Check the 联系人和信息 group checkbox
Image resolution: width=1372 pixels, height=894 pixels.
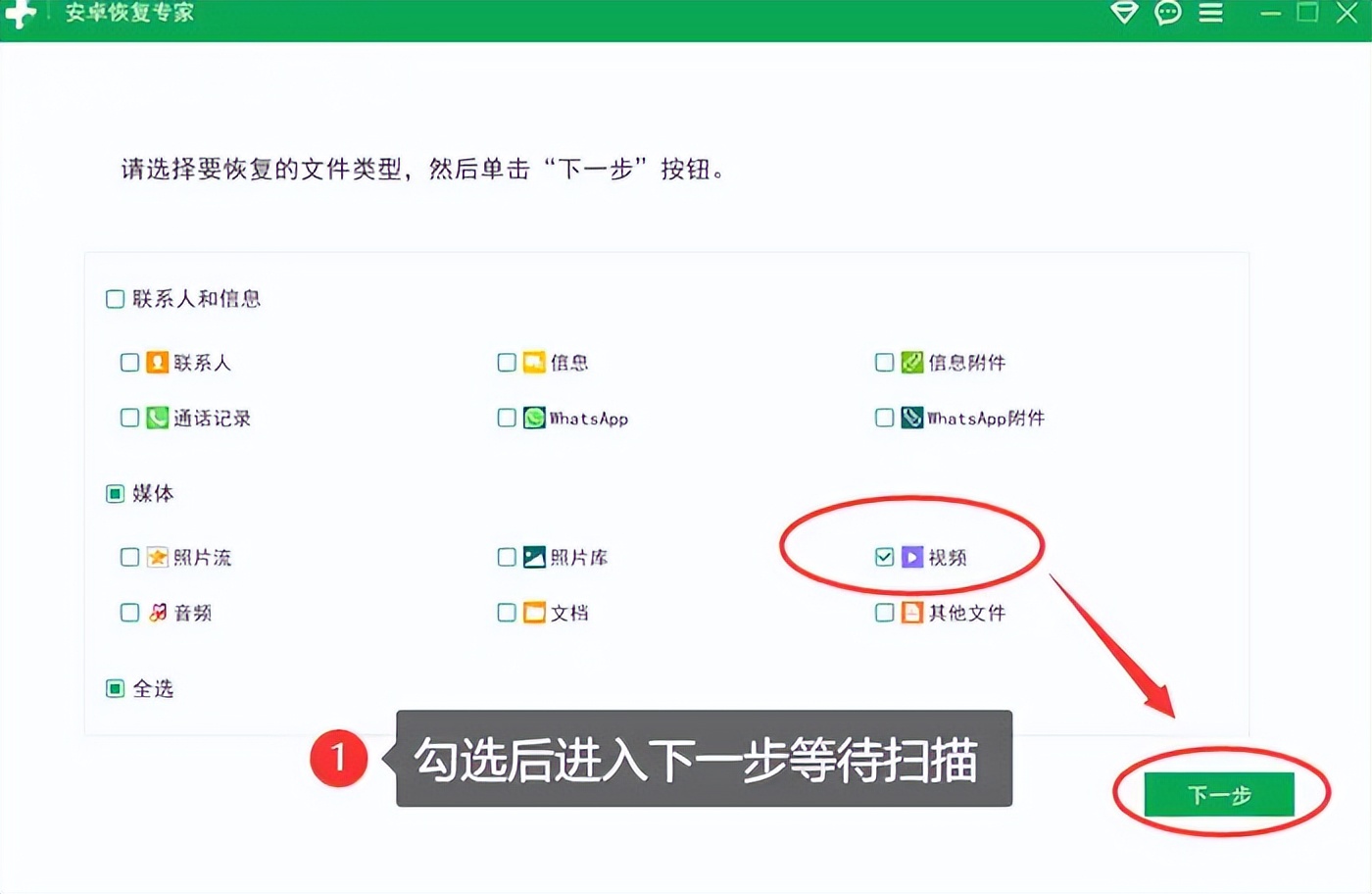[115, 299]
